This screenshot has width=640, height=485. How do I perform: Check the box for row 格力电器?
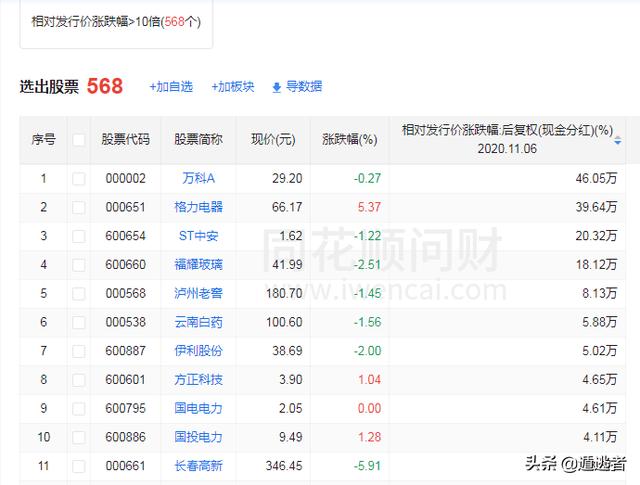click(78, 207)
